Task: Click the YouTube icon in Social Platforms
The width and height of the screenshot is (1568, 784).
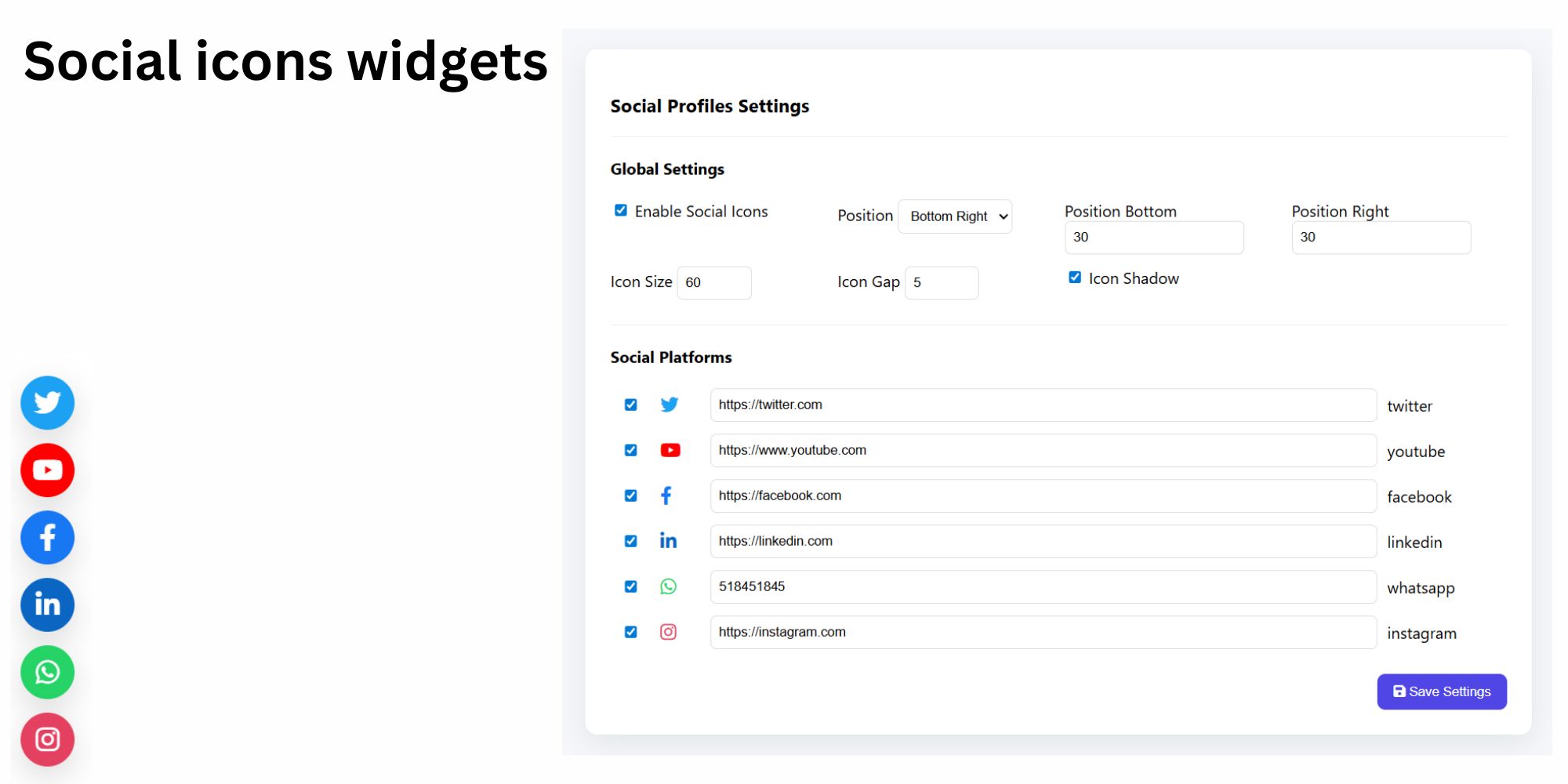Action: click(670, 450)
